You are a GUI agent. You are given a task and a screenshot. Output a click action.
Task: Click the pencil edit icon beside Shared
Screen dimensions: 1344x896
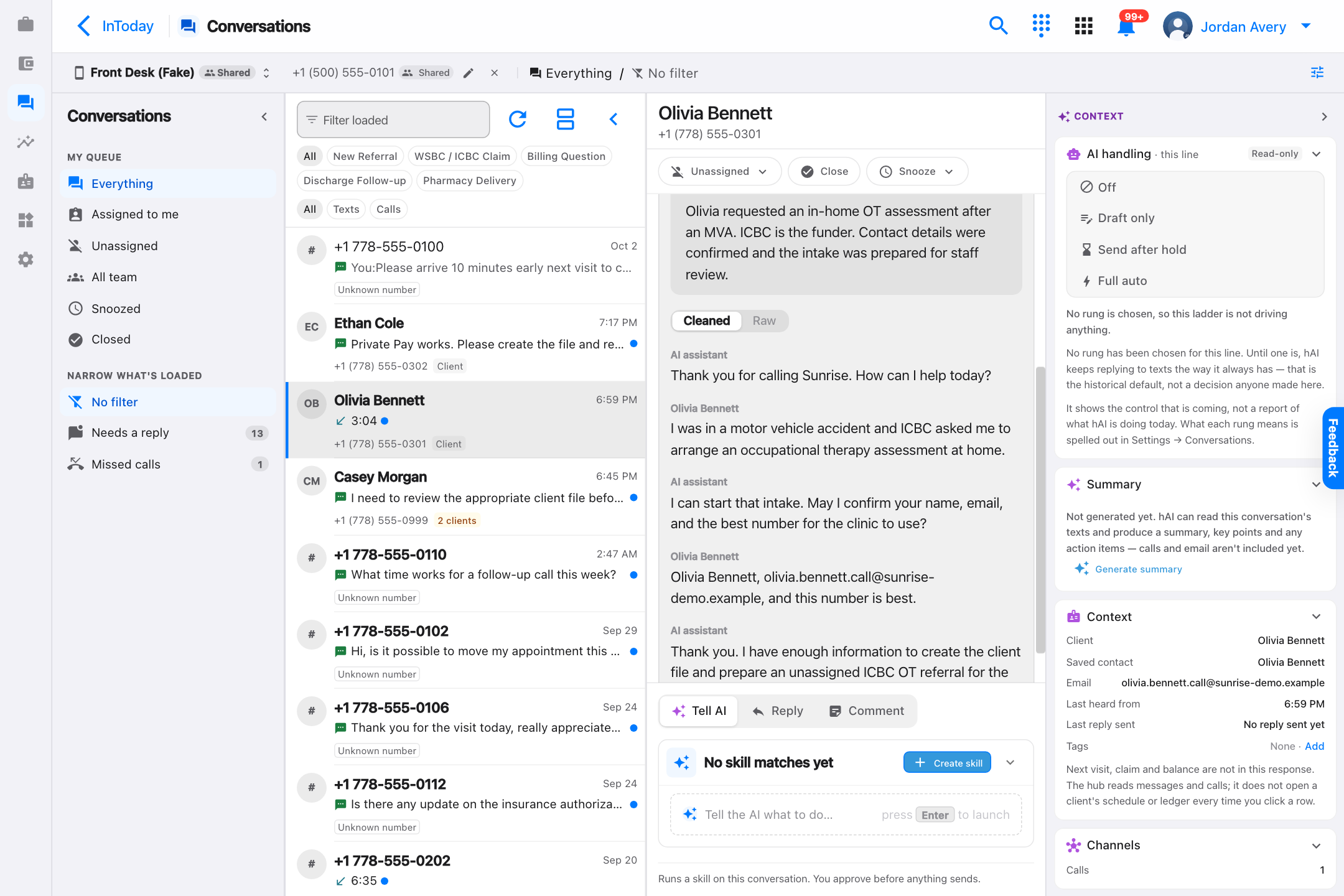click(469, 73)
